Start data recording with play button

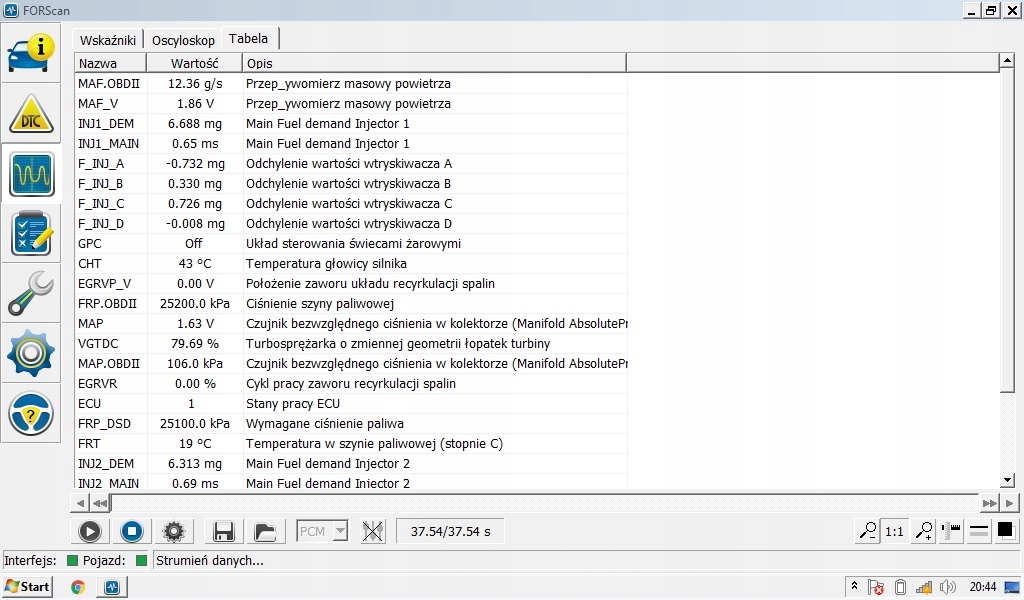pyautogui.click(x=90, y=531)
